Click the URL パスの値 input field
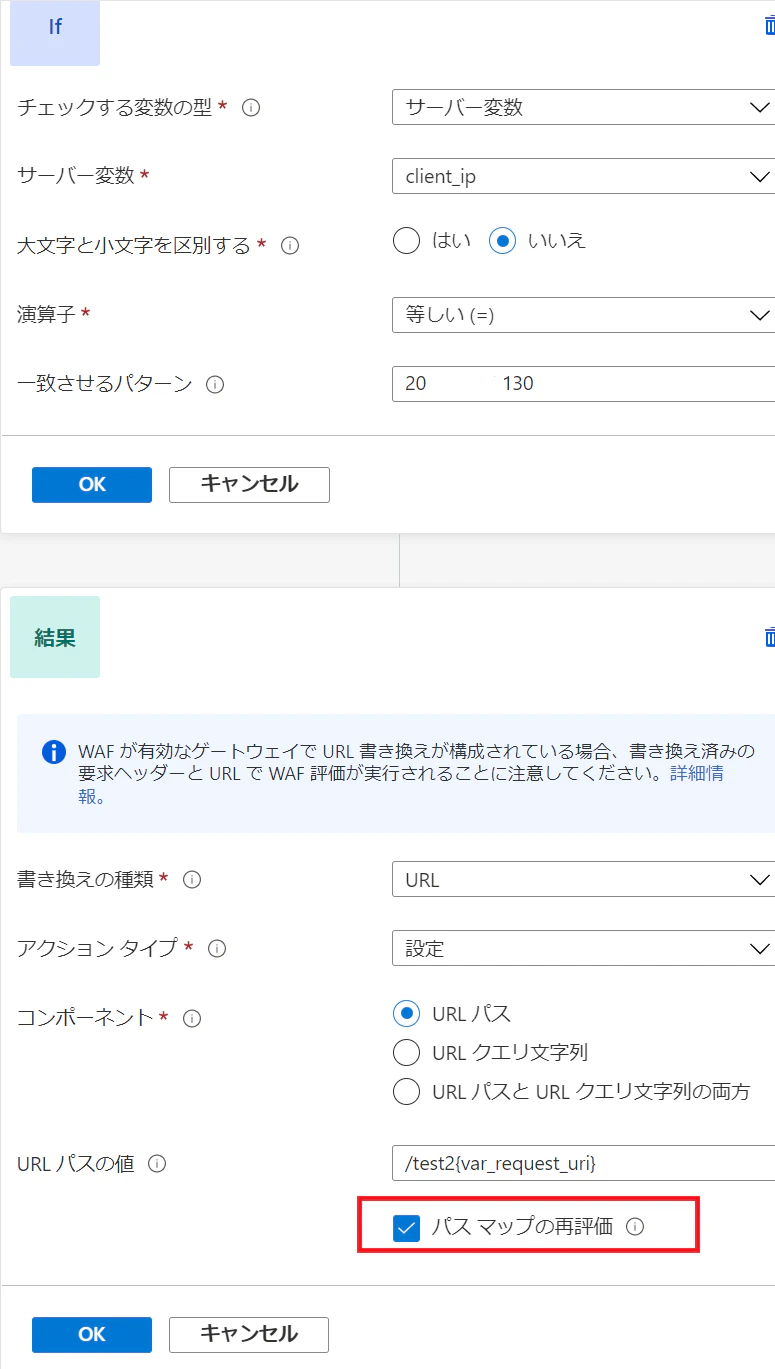 click(583, 1163)
